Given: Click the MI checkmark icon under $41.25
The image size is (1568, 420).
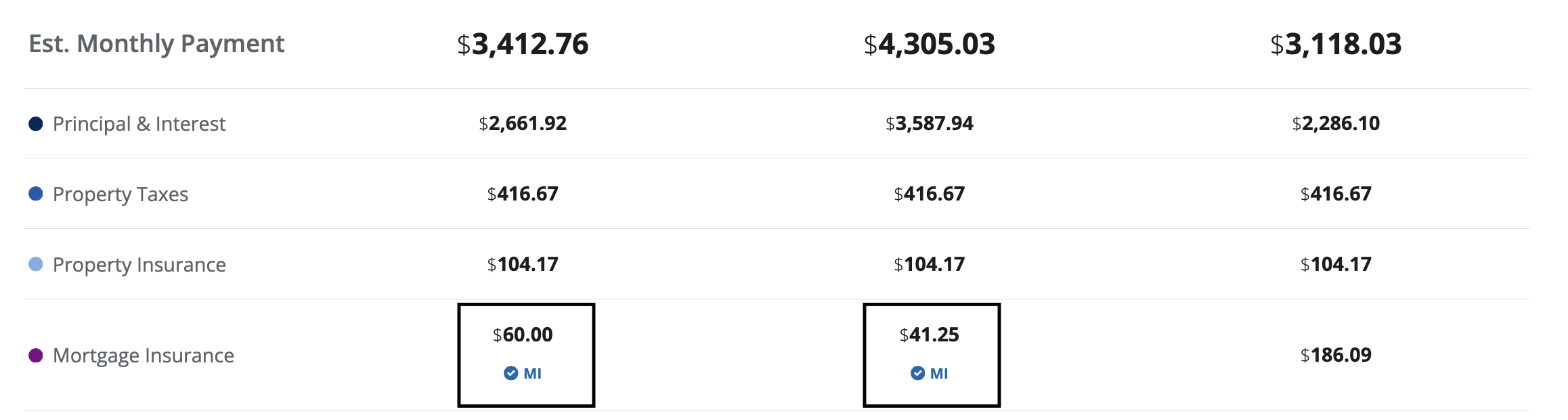Looking at the screenshot, I should 917,373.
